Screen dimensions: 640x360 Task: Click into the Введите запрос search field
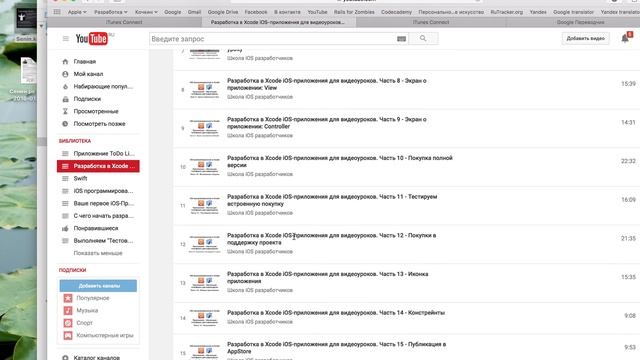tap(273, 39)
